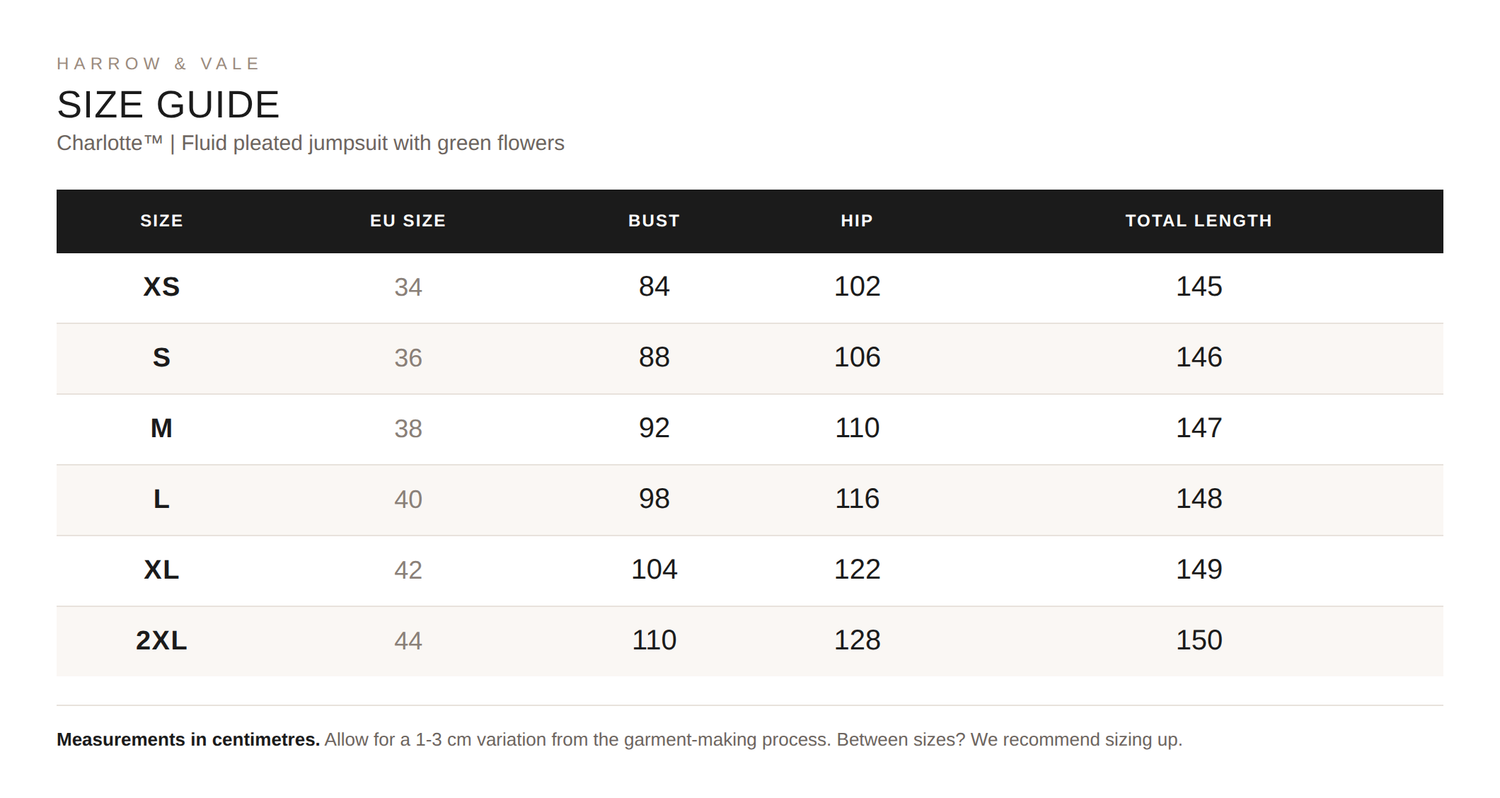Click total length value 147 for M
Image resolution: width=1500 pixels, height=798 pixels.
tap(1199, 428)
